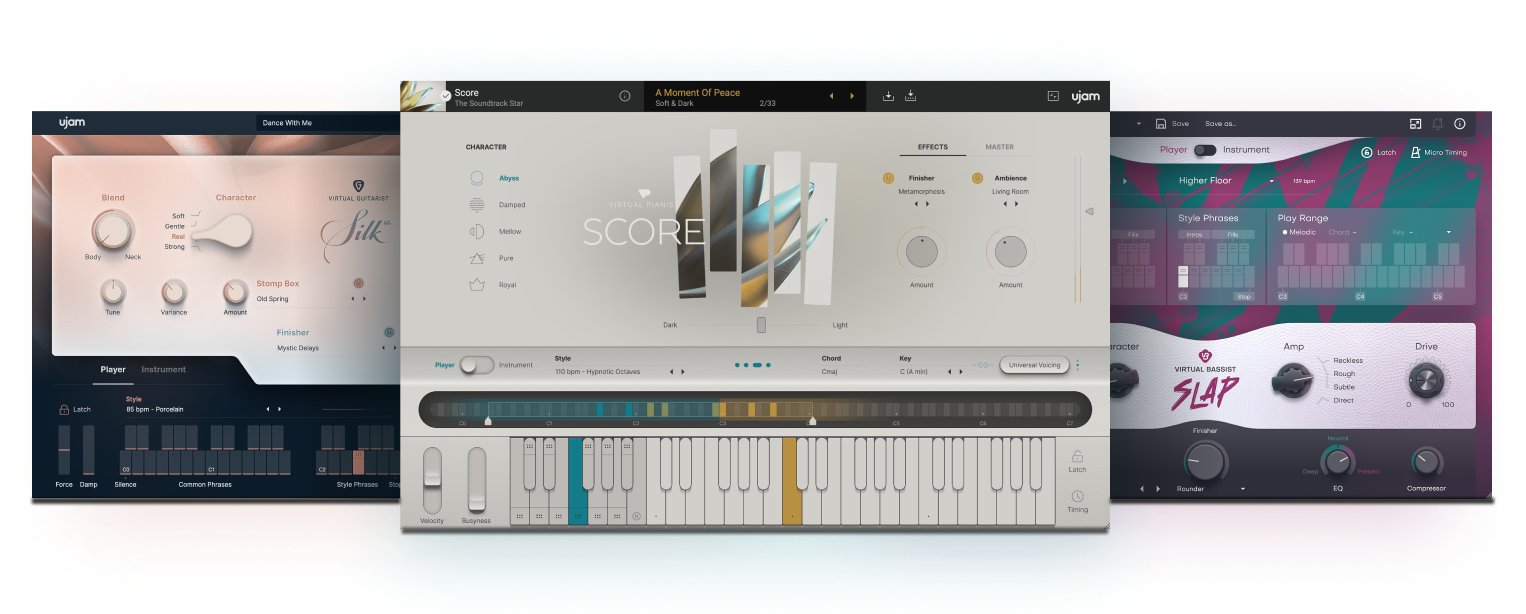The image size is (1526, 614).
Task: Disable the Ambience effect power button
Action: (x=977, y=178)
